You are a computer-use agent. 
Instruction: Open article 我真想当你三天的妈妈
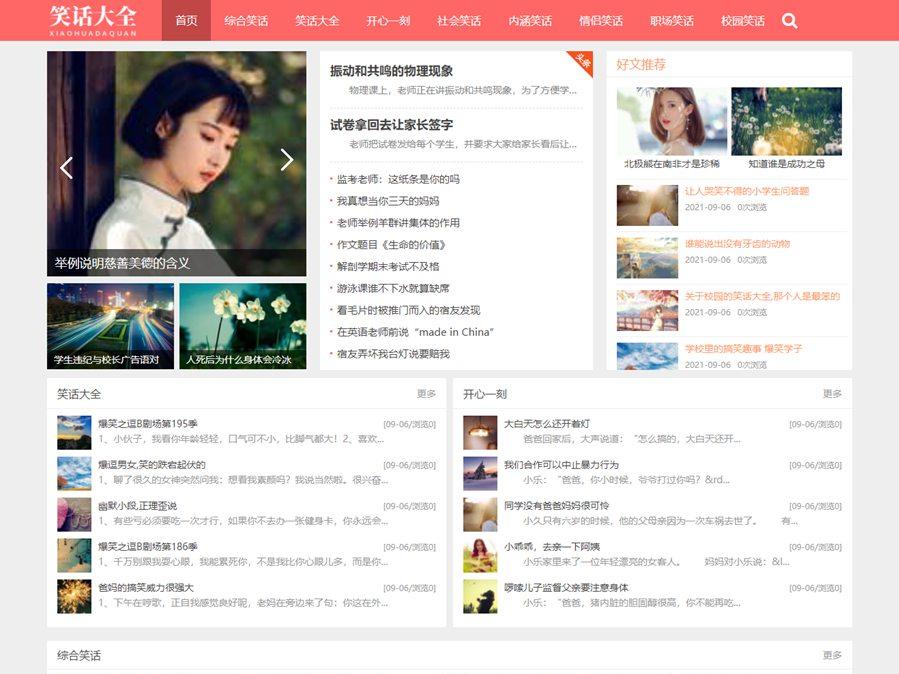click(388, 201)
